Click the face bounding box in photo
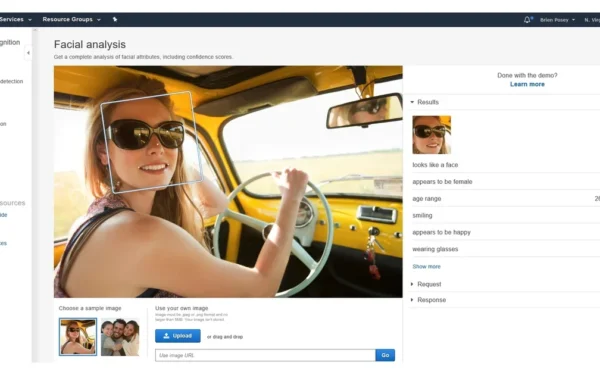 click(151, 142)
